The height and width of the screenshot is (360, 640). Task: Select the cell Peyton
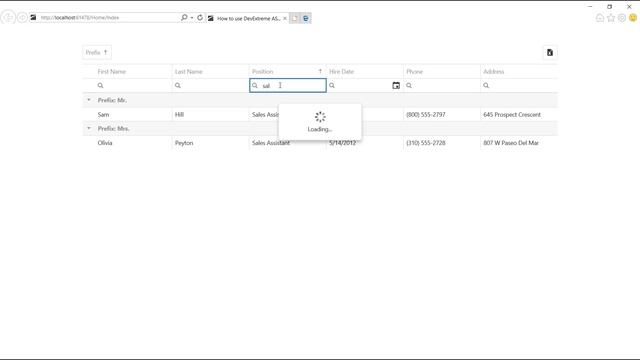pos(184,143)
